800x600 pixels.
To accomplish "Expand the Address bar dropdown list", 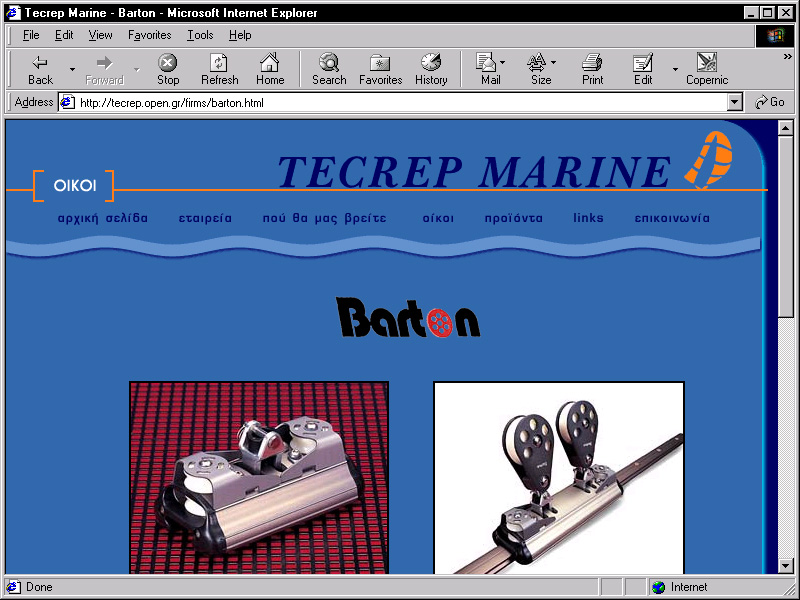I will pyautogui.click(x=734, y=103).
